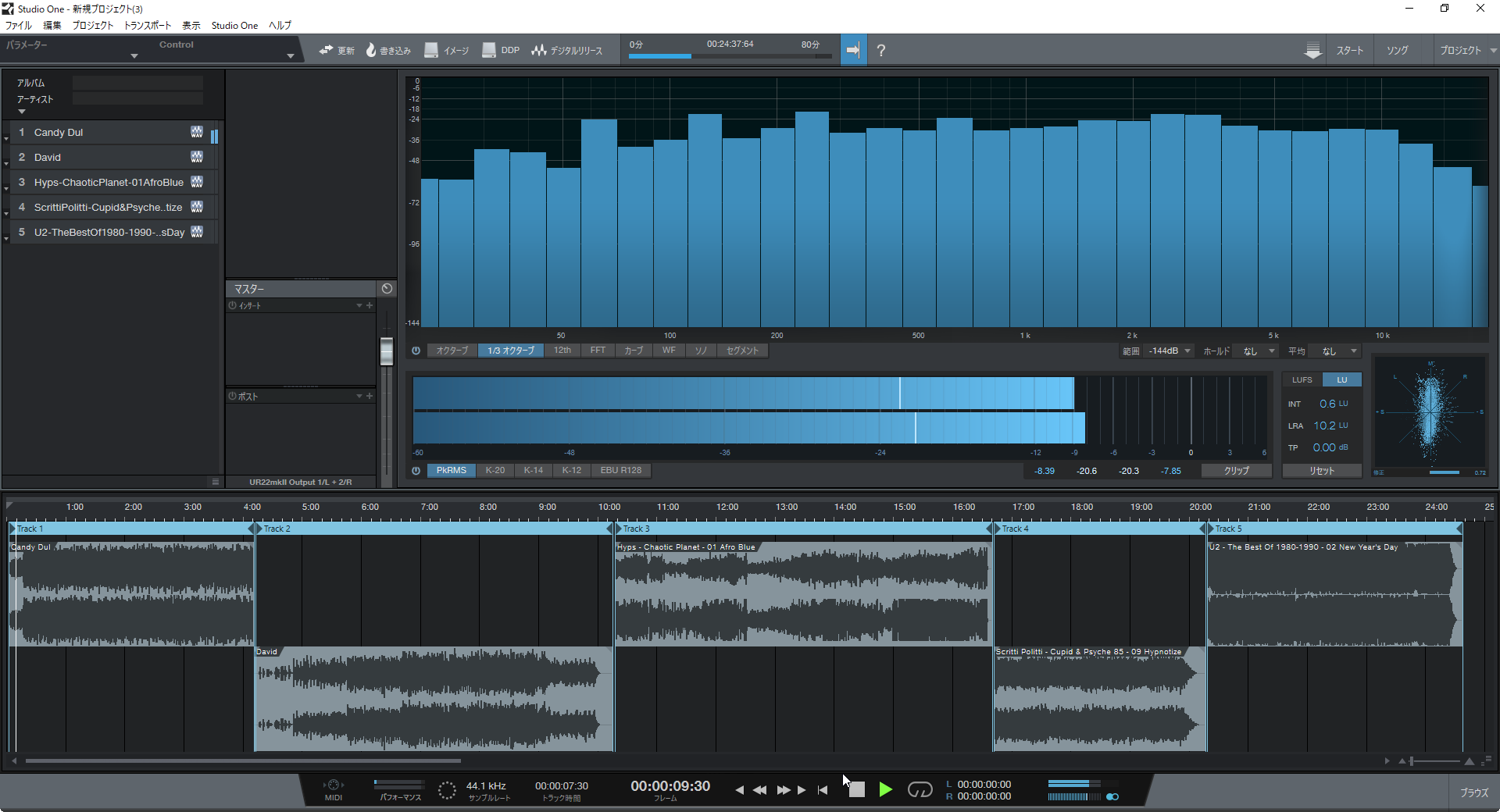
Task: Jump to next track with right arrow
Action: tap(802, 790)
